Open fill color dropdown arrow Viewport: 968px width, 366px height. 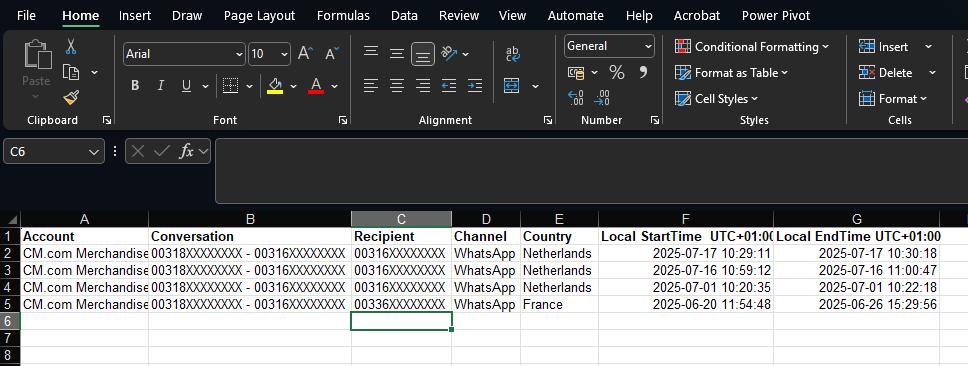(293, 86)
